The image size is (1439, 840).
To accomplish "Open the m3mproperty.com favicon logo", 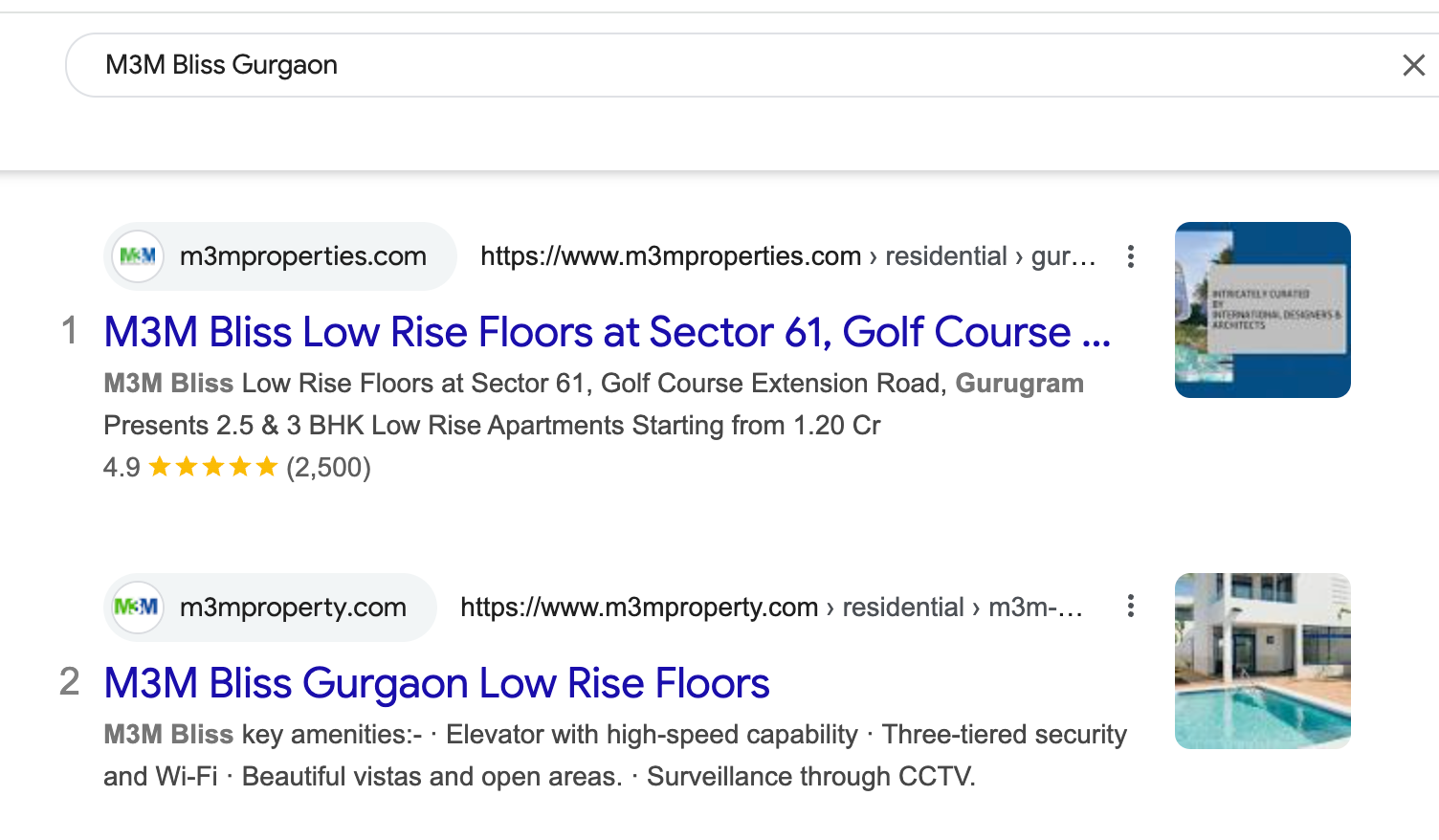I will 137,608.
